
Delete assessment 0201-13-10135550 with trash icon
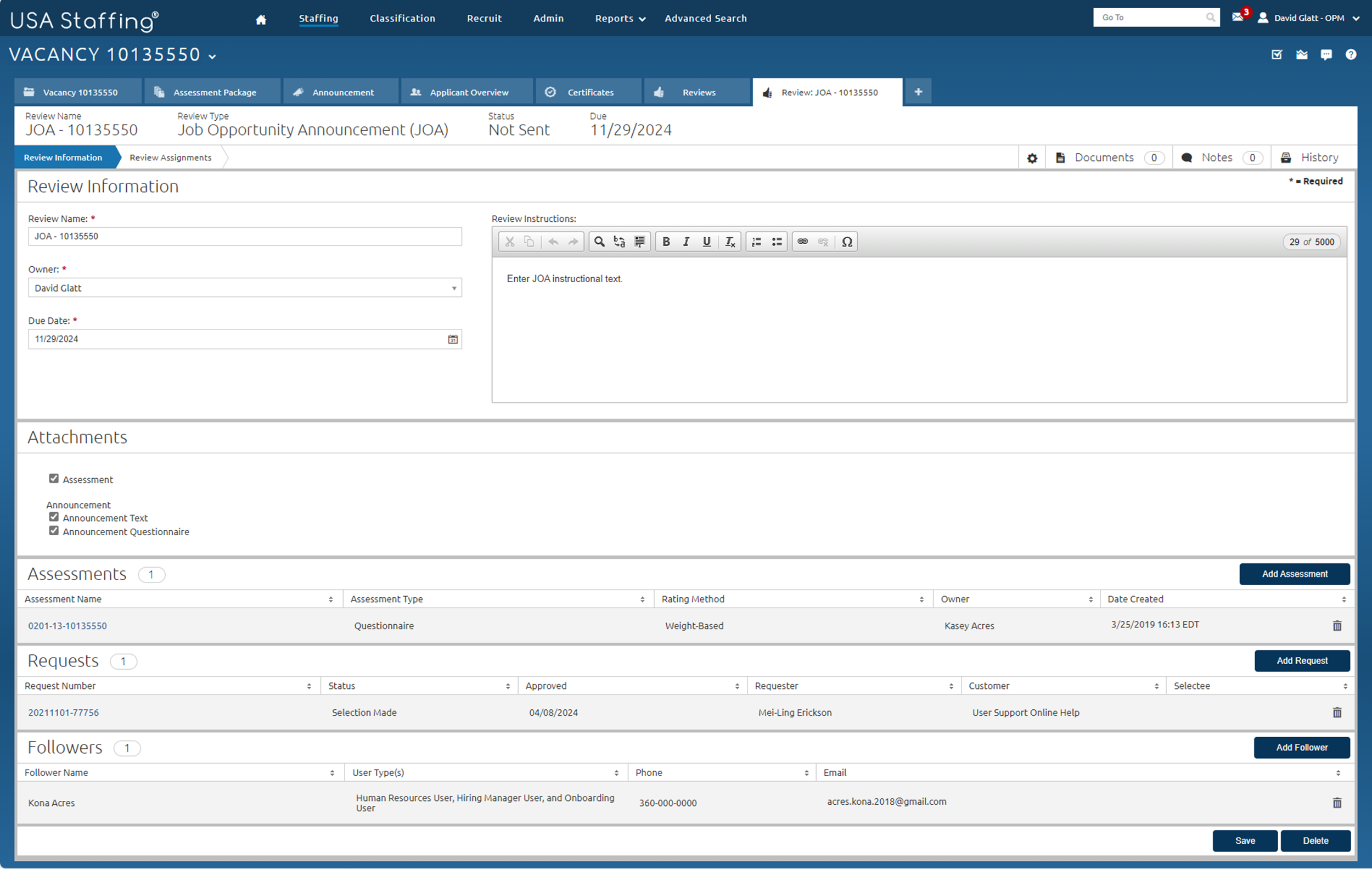click(1337, 626)
